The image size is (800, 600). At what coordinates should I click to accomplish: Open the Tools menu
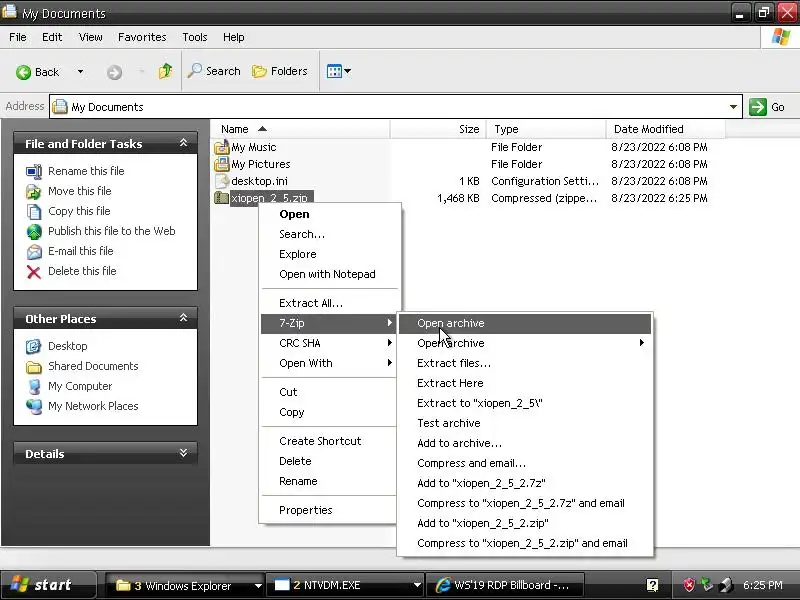coord(195,37)
